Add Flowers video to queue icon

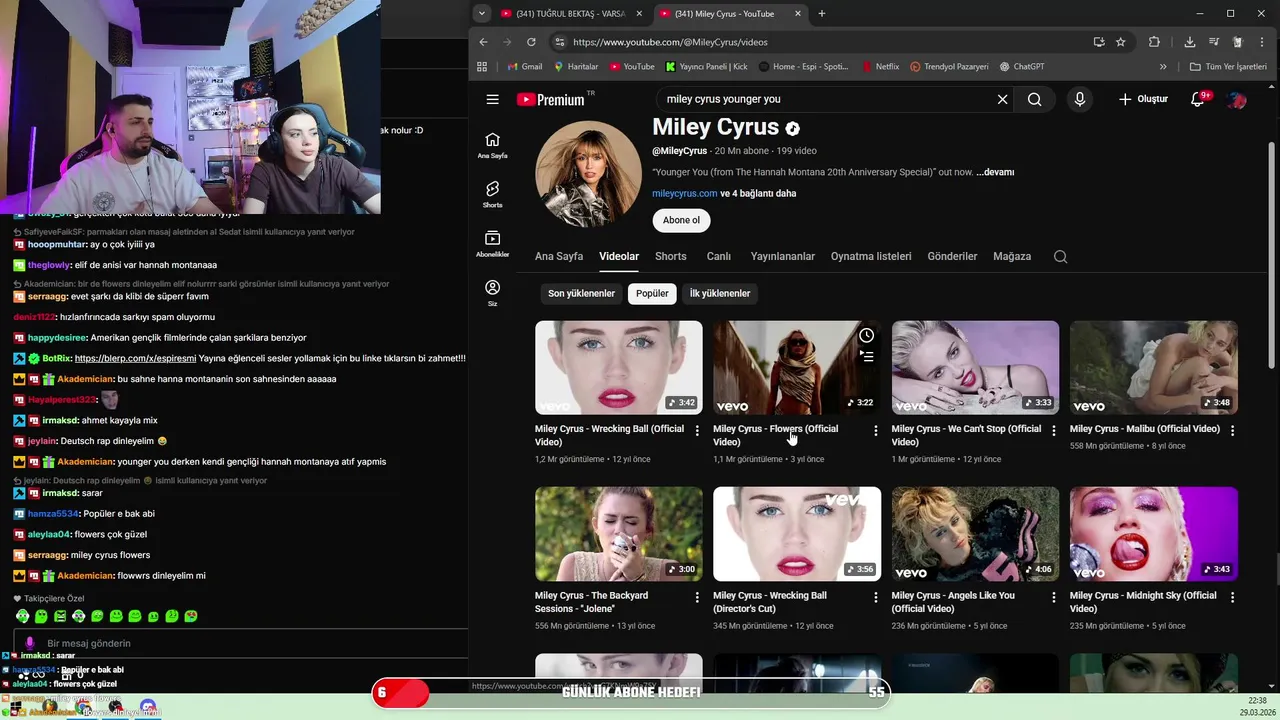[x=866, y=356]
